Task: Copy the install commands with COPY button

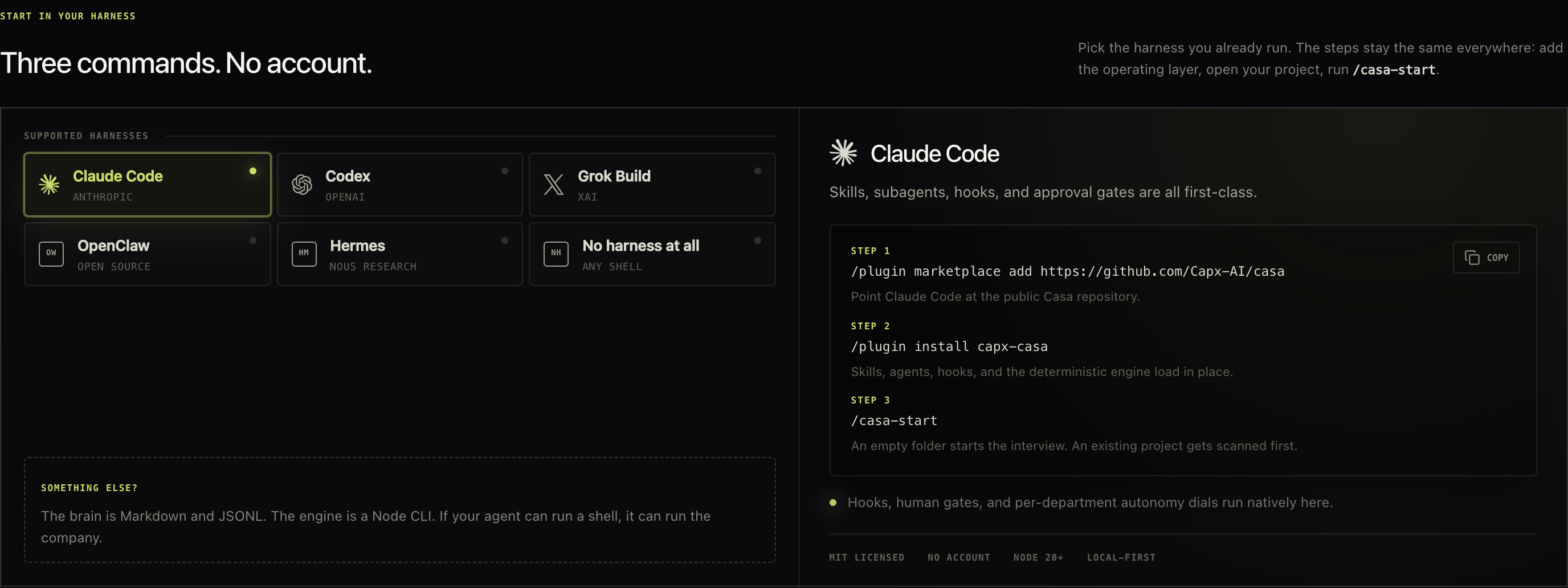Action: (x=1486, y=258)
